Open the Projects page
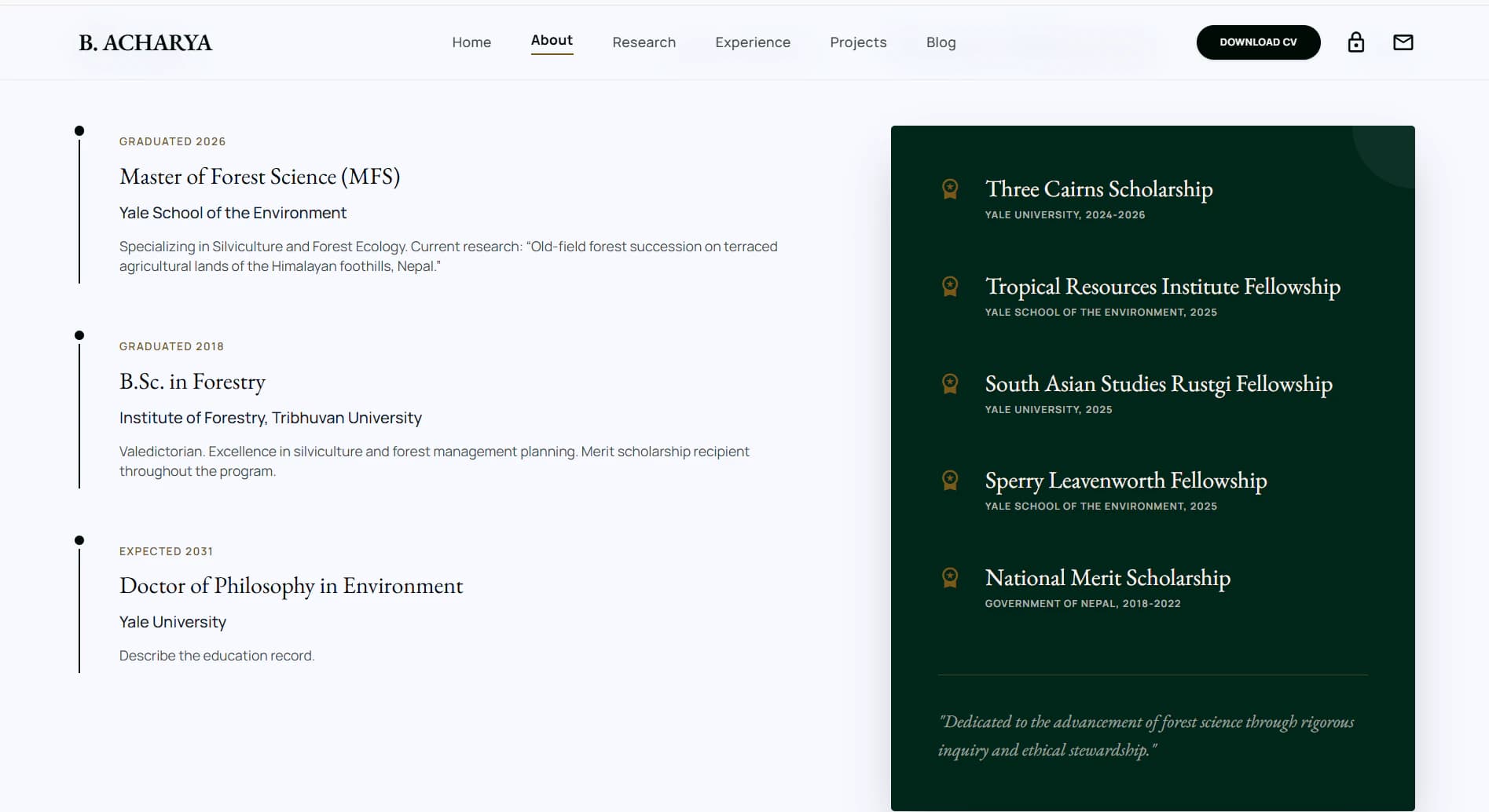Image resolution: width=1489 pixels, height=812 pixels. point(858,42)
